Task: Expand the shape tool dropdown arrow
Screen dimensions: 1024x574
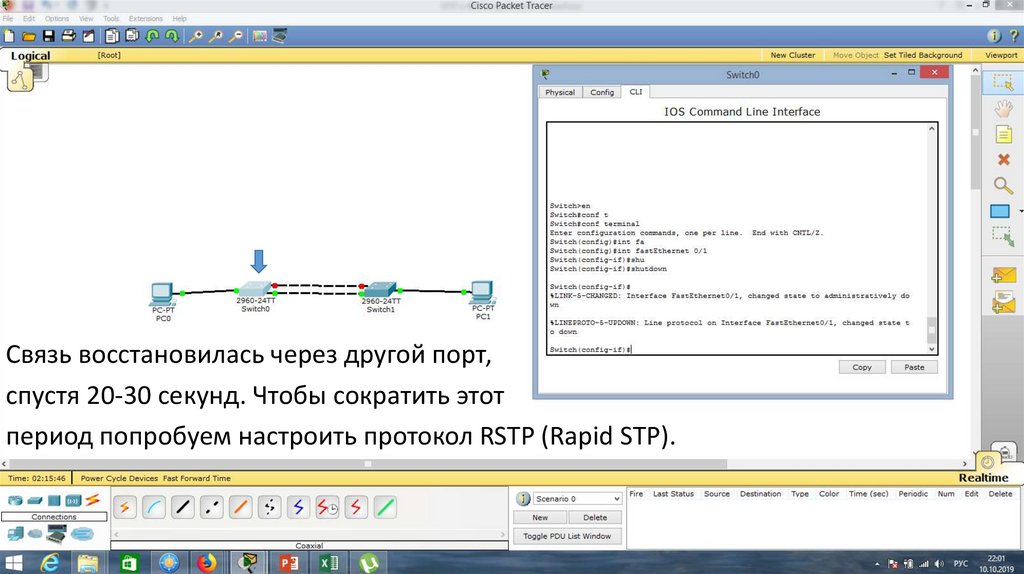Action: pyautogui.click(x=1020, y=211)
